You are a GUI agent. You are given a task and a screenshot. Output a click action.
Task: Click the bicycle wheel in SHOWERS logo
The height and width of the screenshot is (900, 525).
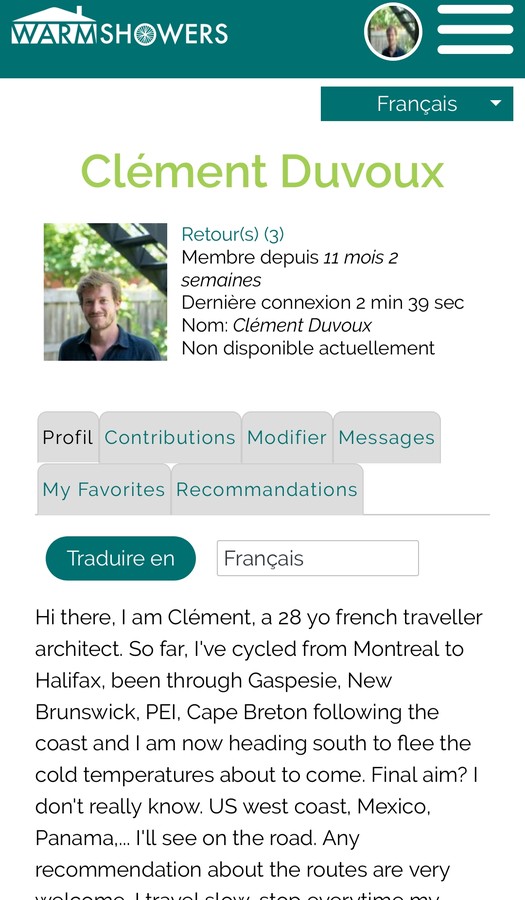(x=145, y=34)
